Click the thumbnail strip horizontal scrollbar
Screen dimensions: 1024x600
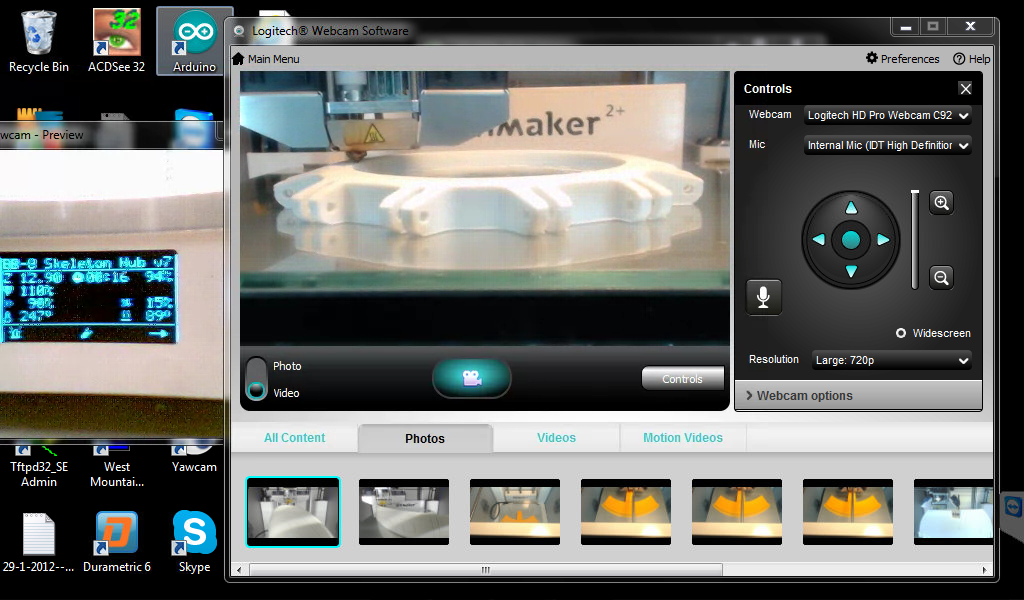(x=485, y=570)
